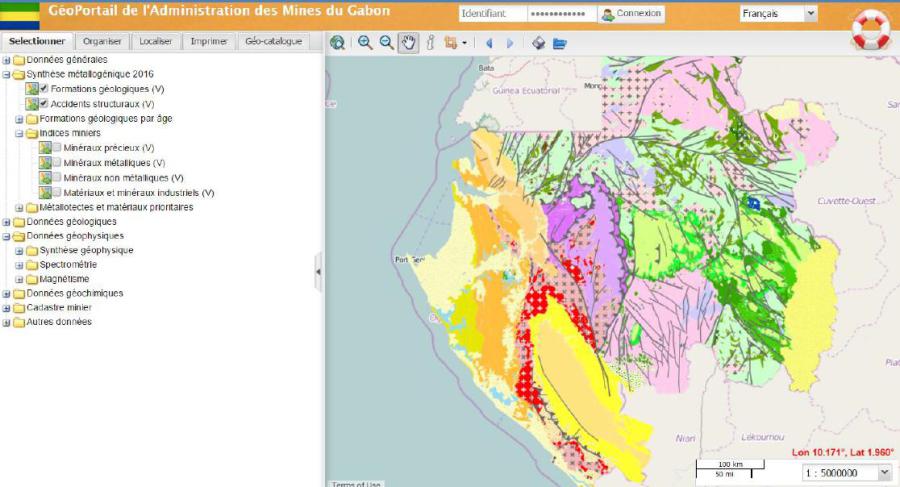Screen dimensions: 900x487
Task: Activate the pan hand tool
Action: [x=408, y=43]
